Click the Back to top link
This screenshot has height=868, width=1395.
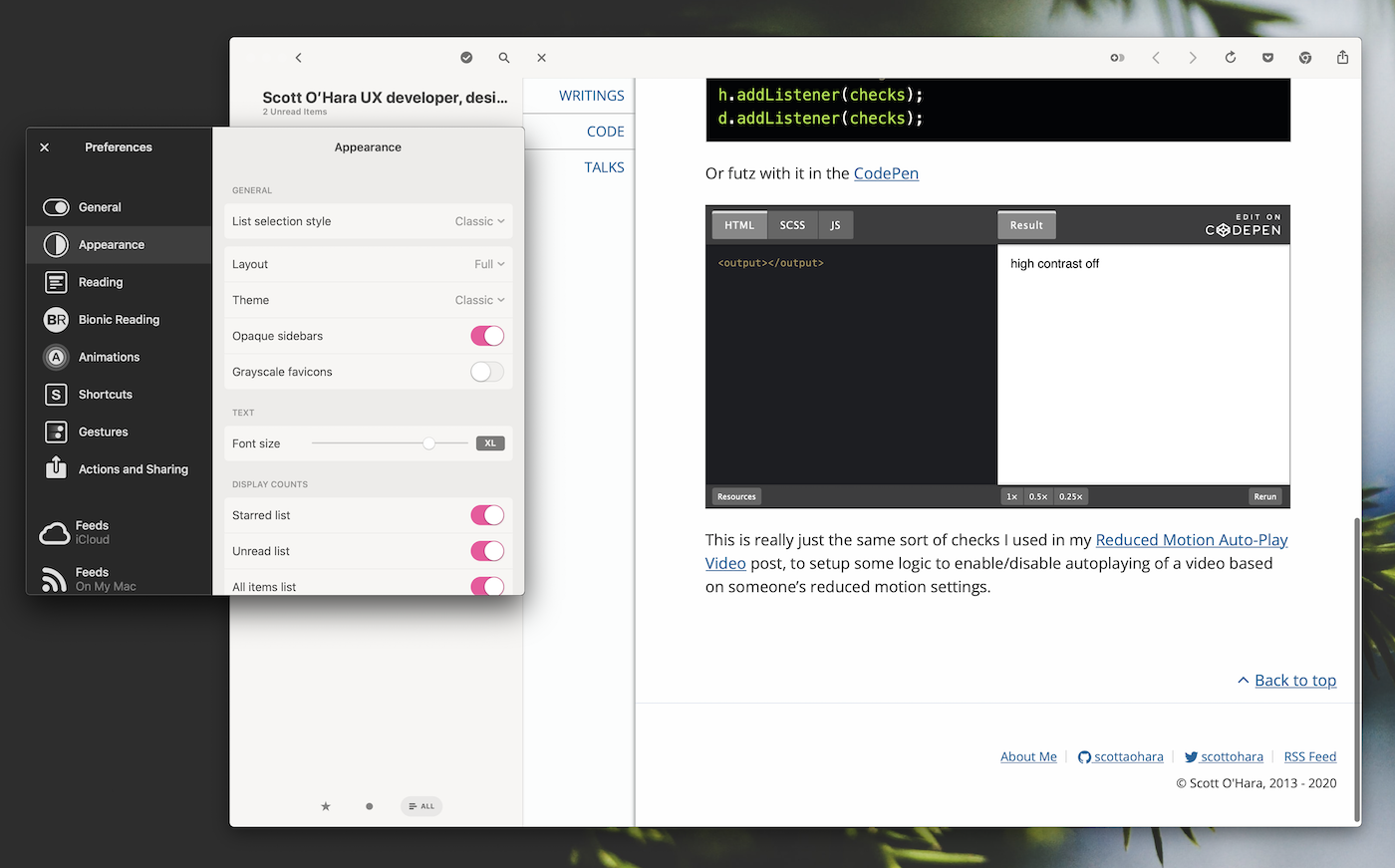pyautogui.click(x=1295, y=681)
